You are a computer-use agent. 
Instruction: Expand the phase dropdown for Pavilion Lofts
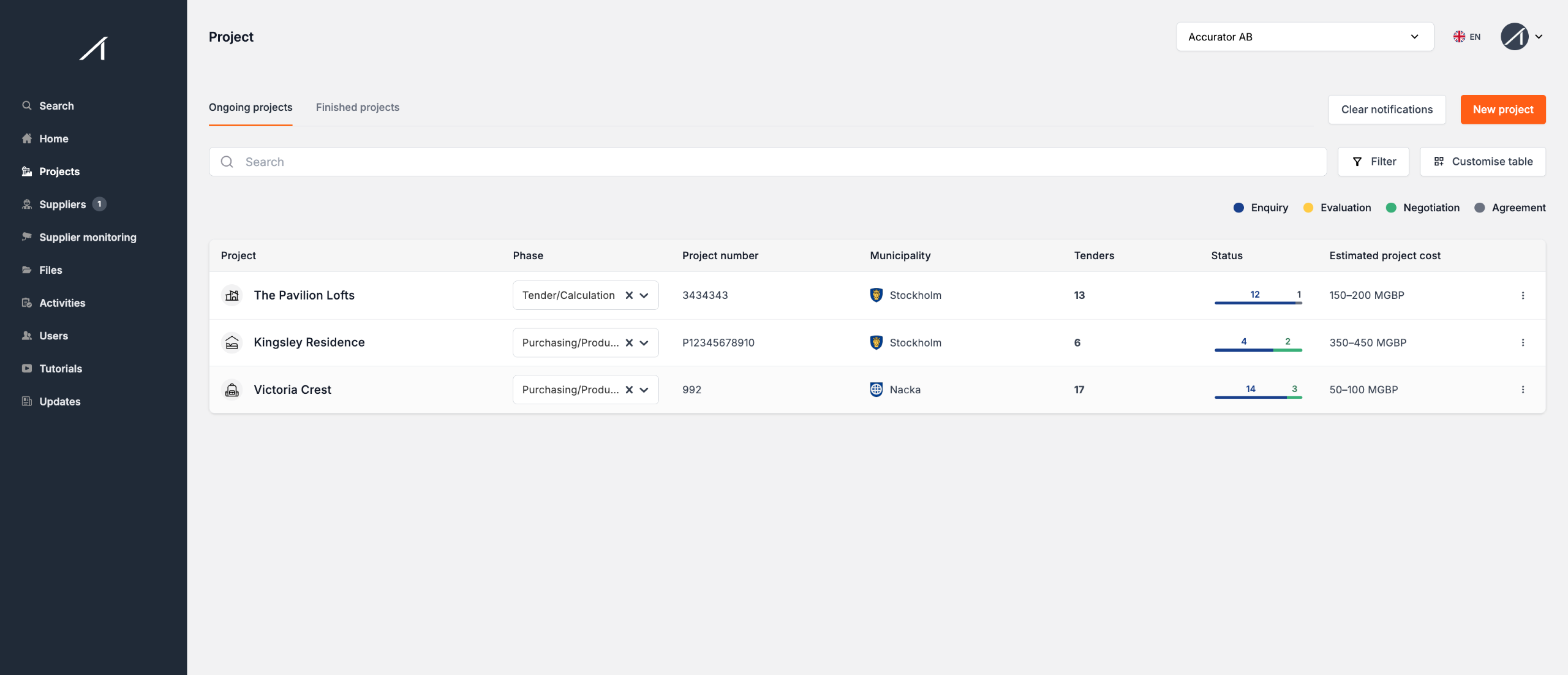tap(644, 295)
